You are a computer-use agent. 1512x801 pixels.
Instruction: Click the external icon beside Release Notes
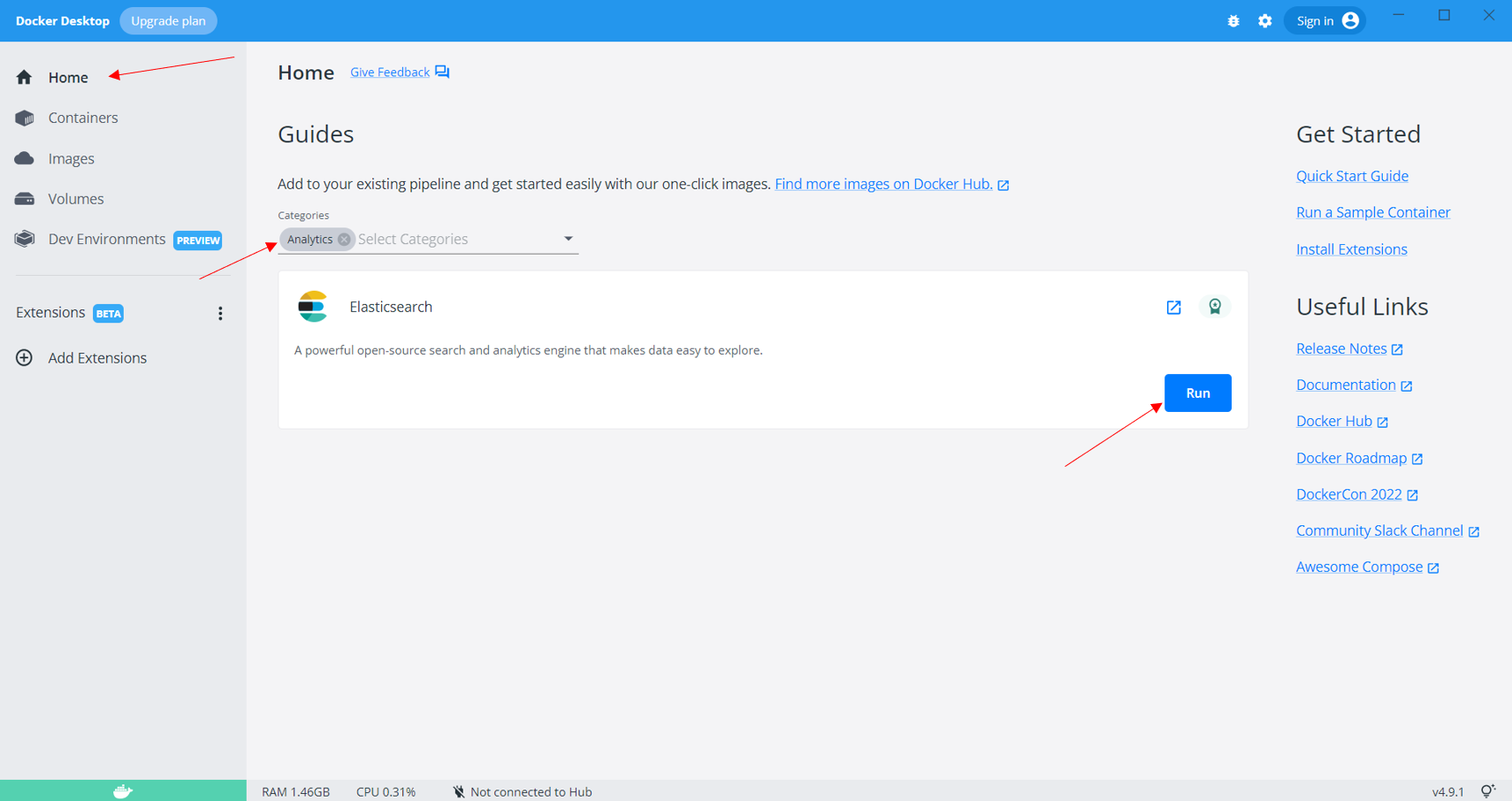[x=1397, y=350]
